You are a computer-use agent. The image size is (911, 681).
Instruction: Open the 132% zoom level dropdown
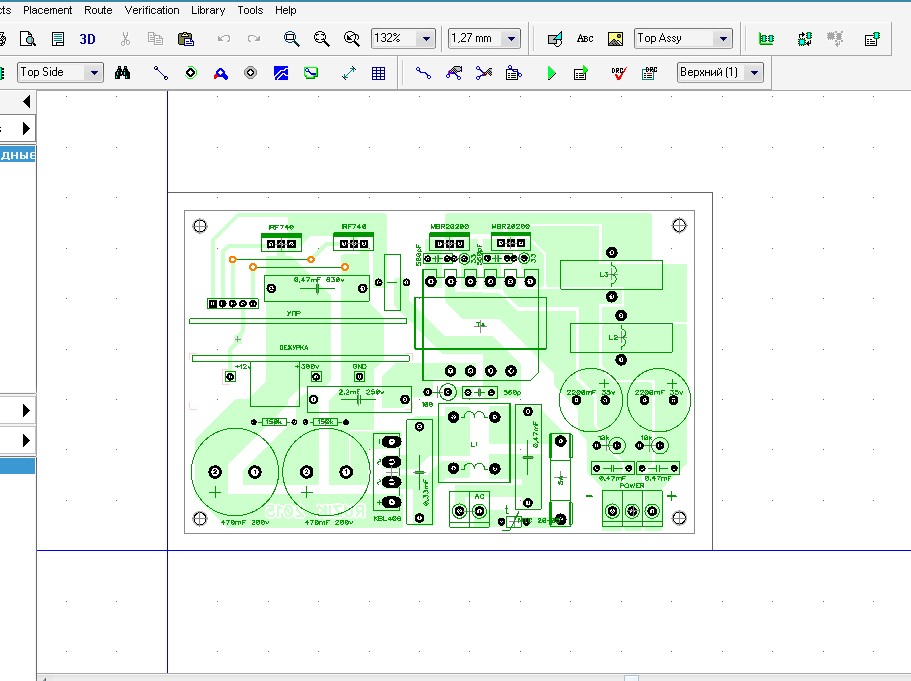click(426, 39)
